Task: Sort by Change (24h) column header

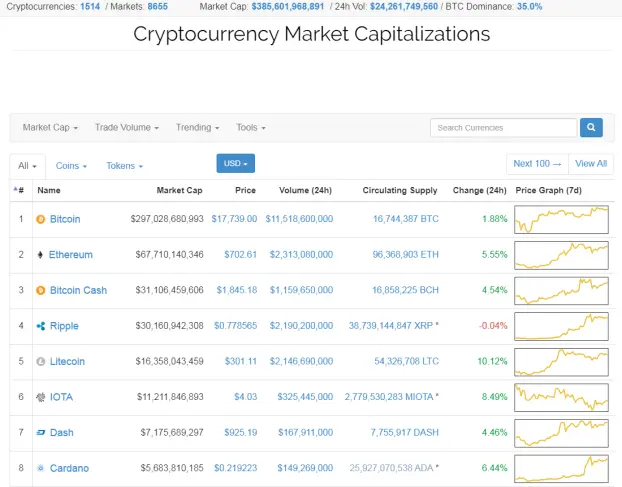Action: pos(480,190)
